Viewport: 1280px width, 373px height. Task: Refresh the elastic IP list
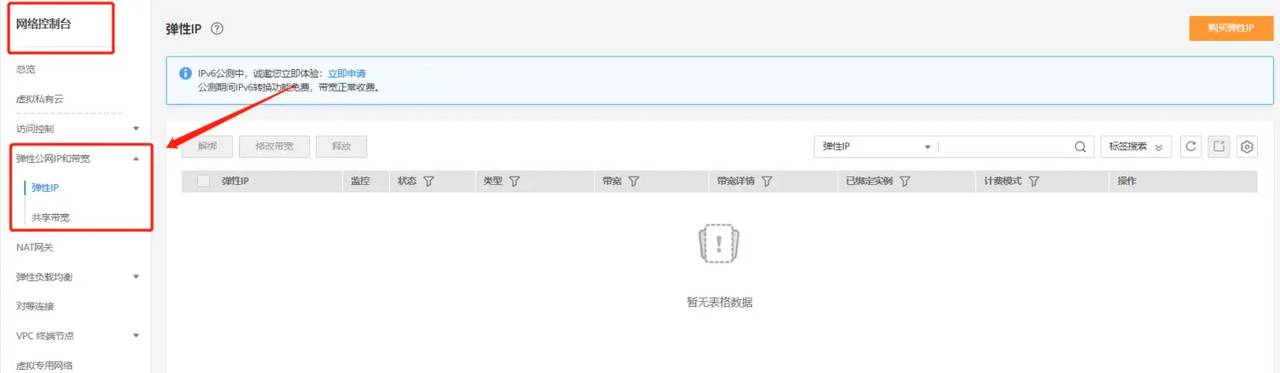(x=1191, y=147)
